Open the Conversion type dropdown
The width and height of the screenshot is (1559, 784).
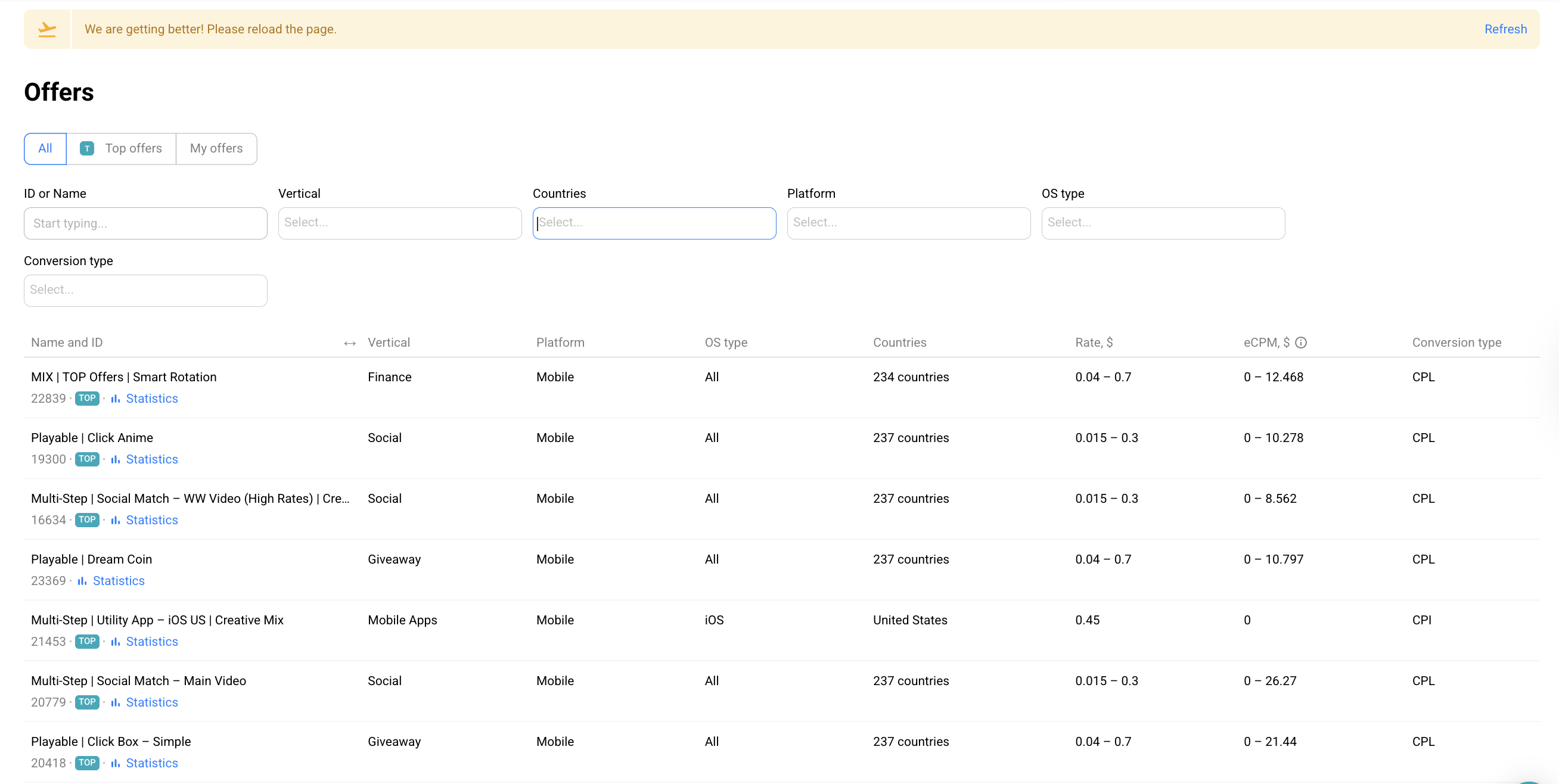[x=145, y=290]
